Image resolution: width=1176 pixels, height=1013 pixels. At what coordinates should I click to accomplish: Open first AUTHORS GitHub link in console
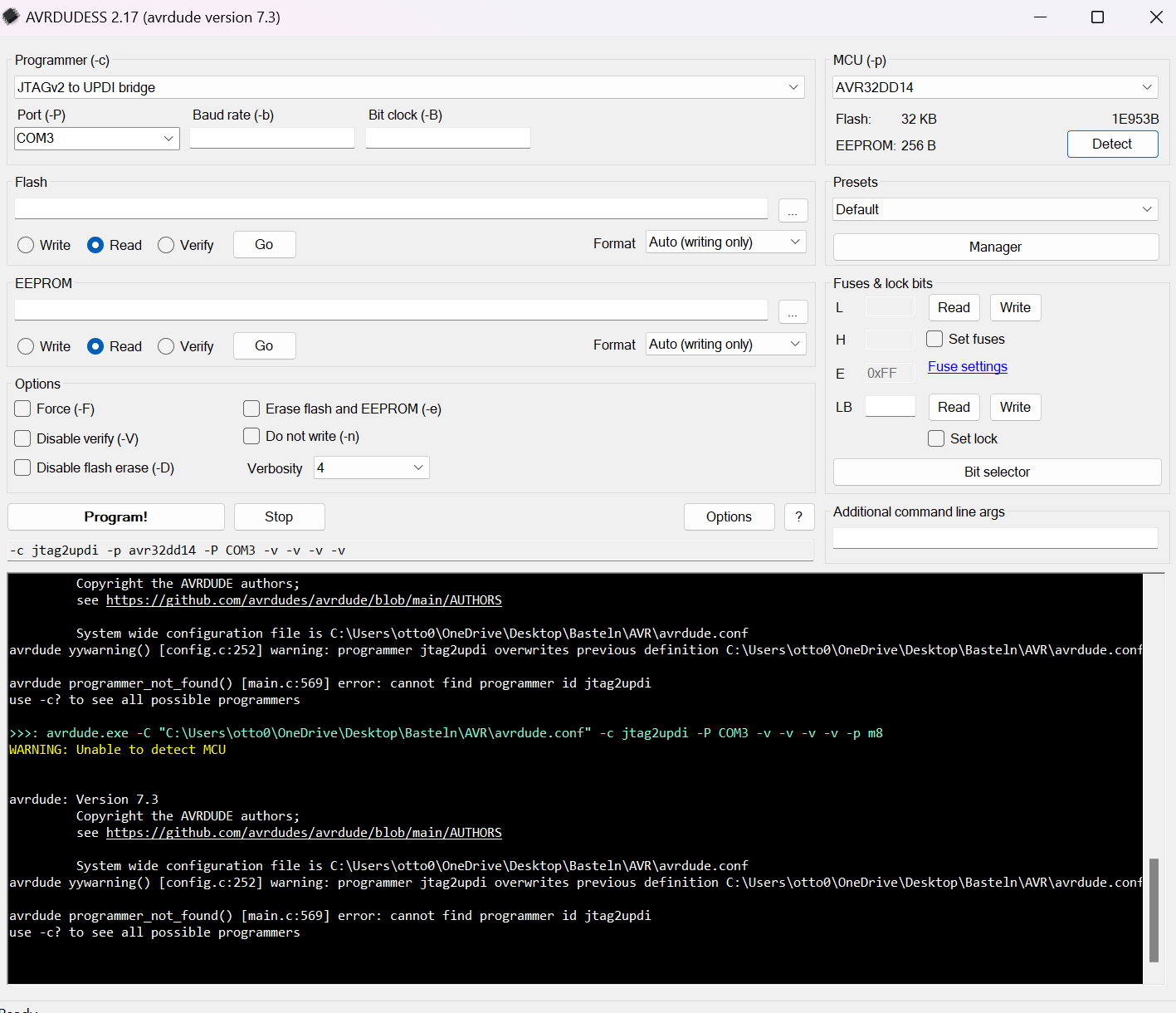304,599
